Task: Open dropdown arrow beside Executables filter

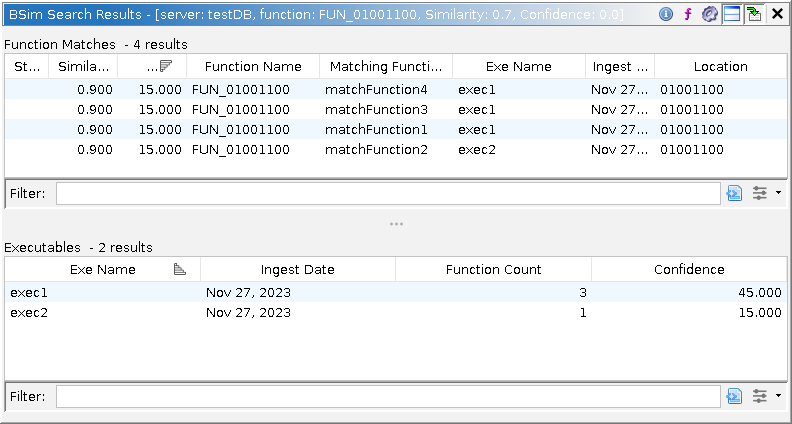Action: (778, 396)
